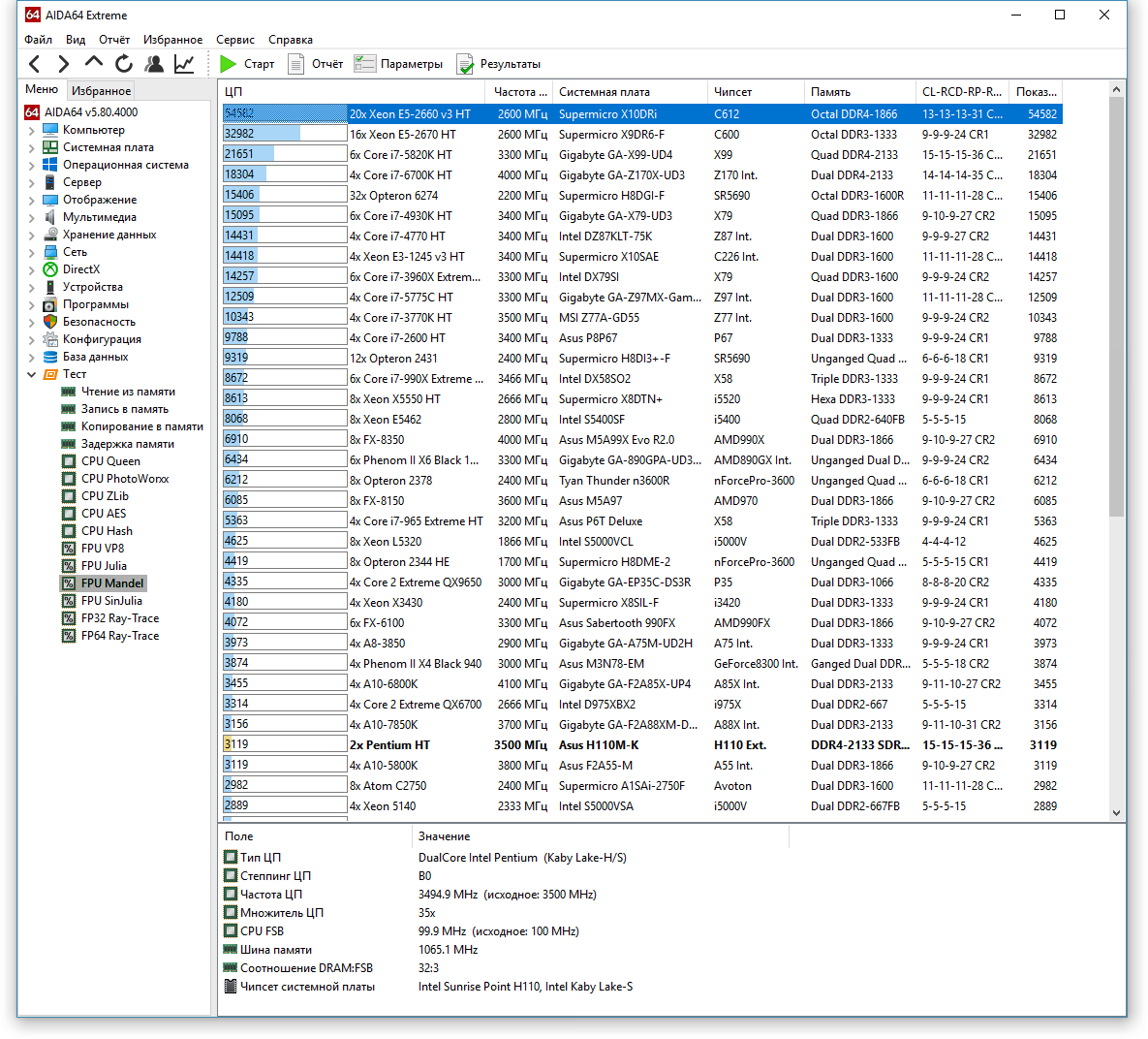Click the Значение column header in details
1148x1039 pixels.
point(601,836)
